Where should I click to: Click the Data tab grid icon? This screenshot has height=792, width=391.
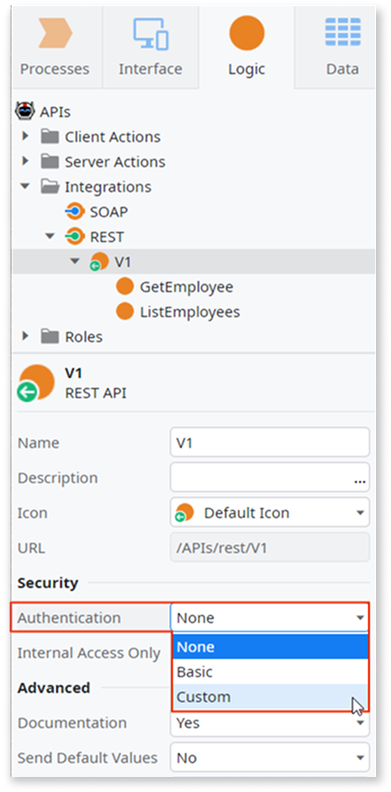pos(343,32)
